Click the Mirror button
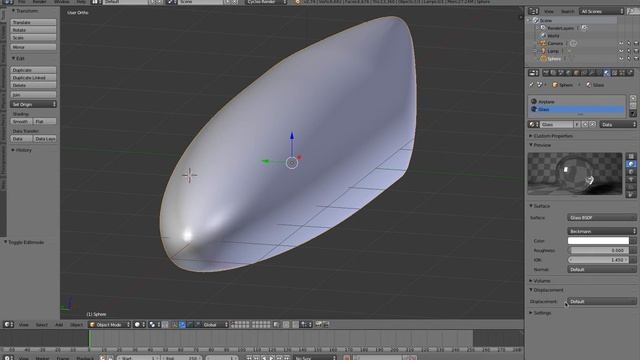This screenshot has height=360, width=640. pyautogui.click(x=33, y=47)
